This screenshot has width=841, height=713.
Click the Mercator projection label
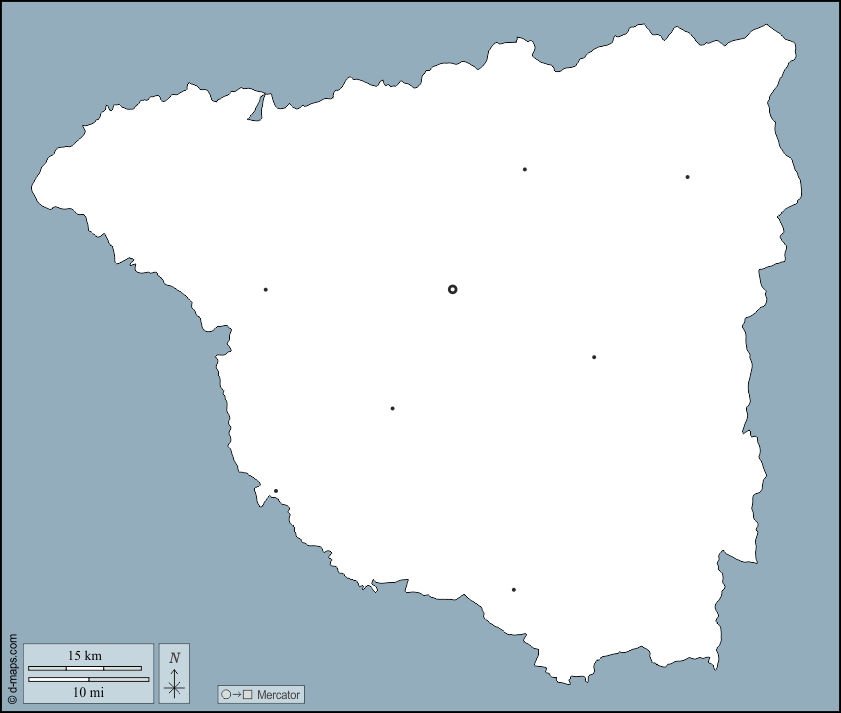click(x=277, y=694)
